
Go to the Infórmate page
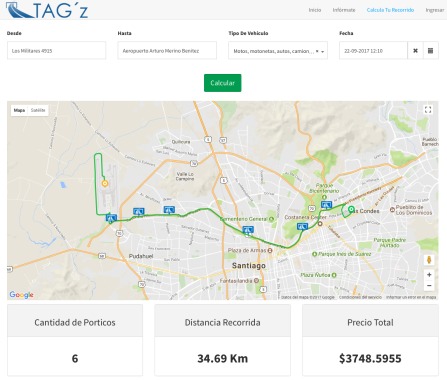pos(344,10)
